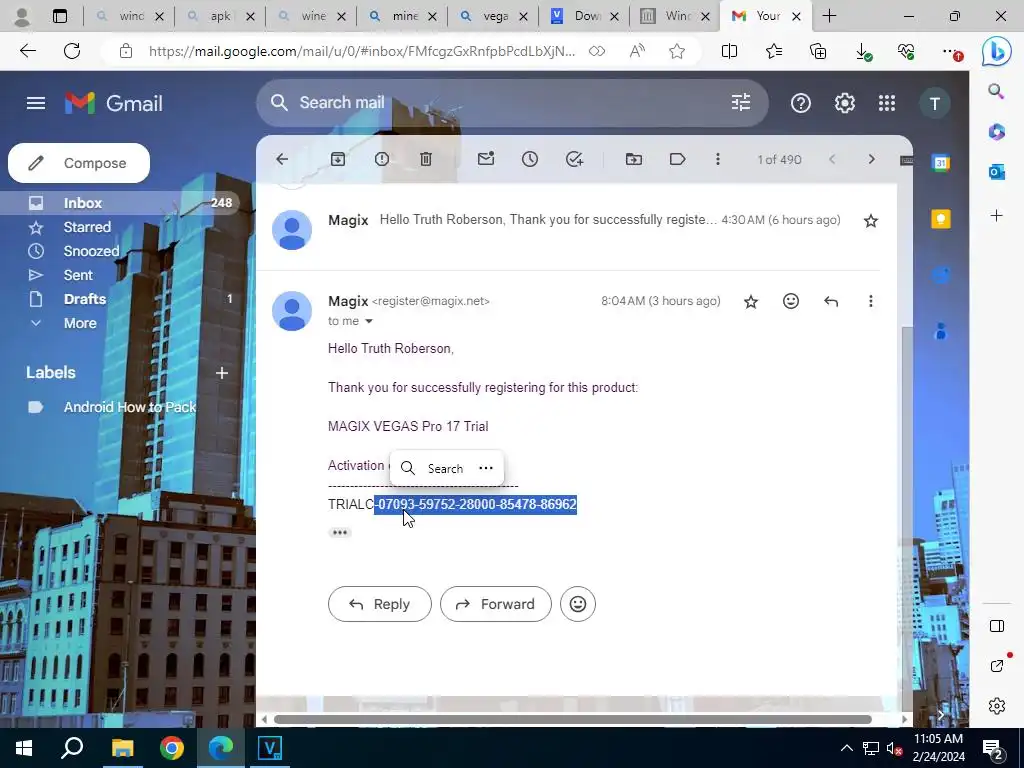Refresh the browser page

point(72,51)
